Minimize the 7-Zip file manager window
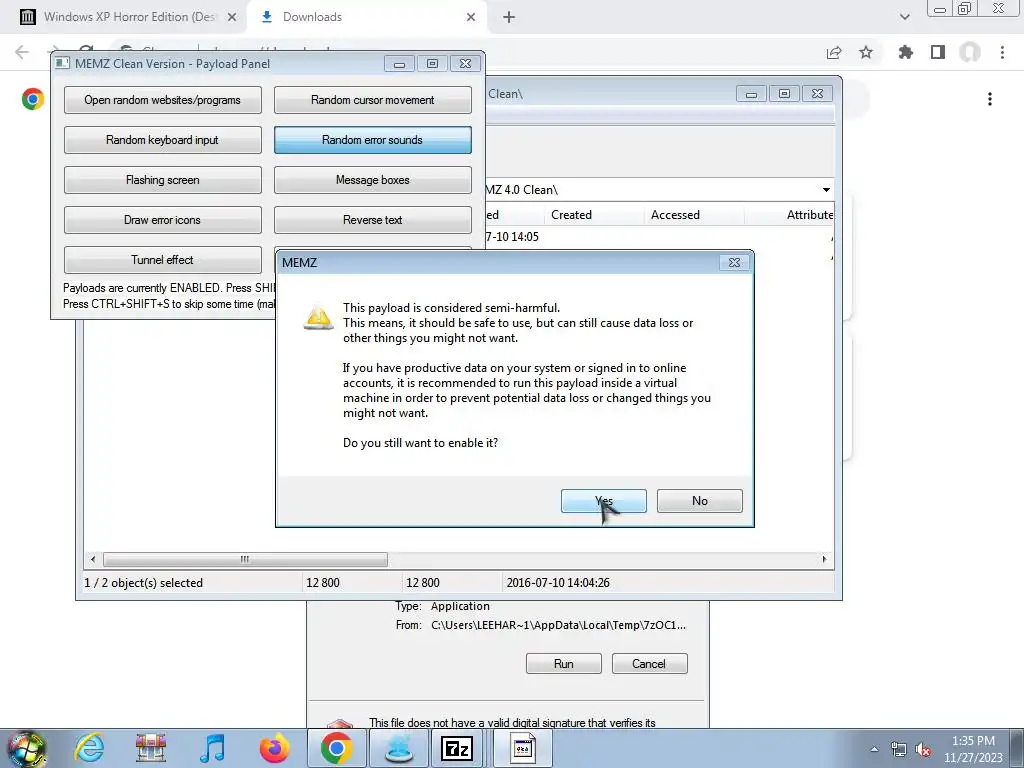This screenshot has height=768, width=1024. [751, 94]
